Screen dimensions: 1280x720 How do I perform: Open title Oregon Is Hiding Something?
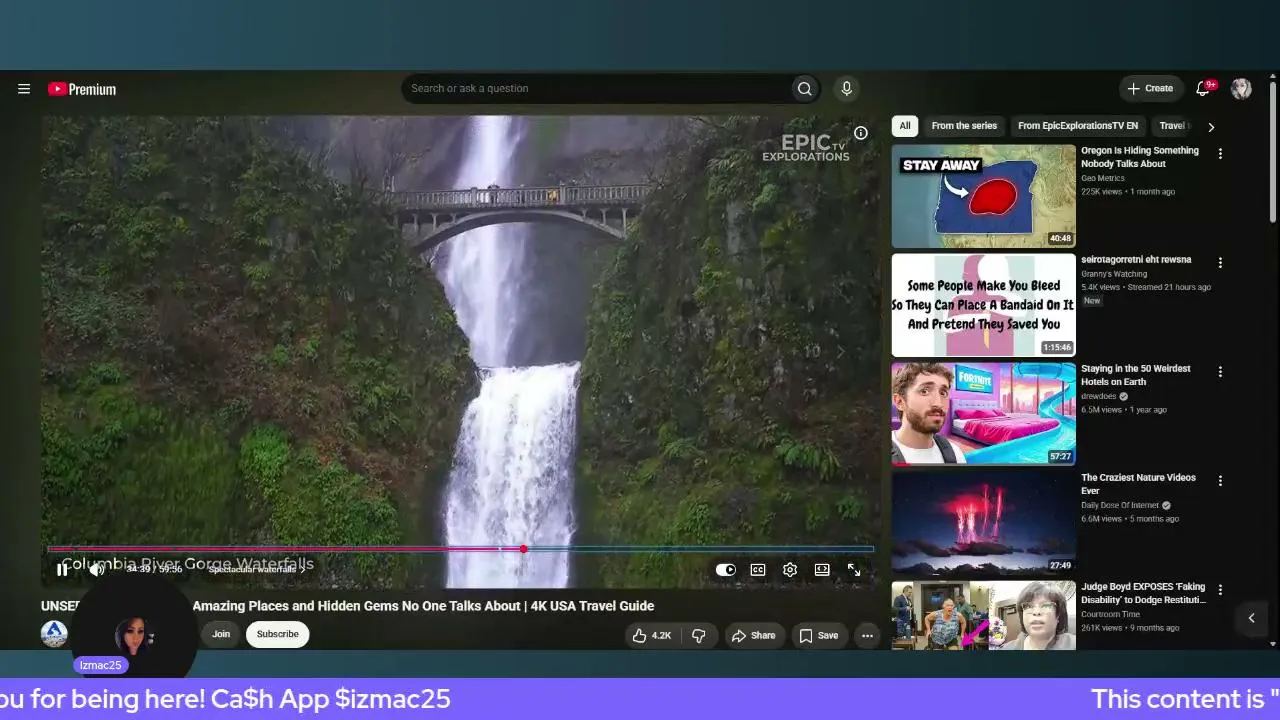[1140, 157]
